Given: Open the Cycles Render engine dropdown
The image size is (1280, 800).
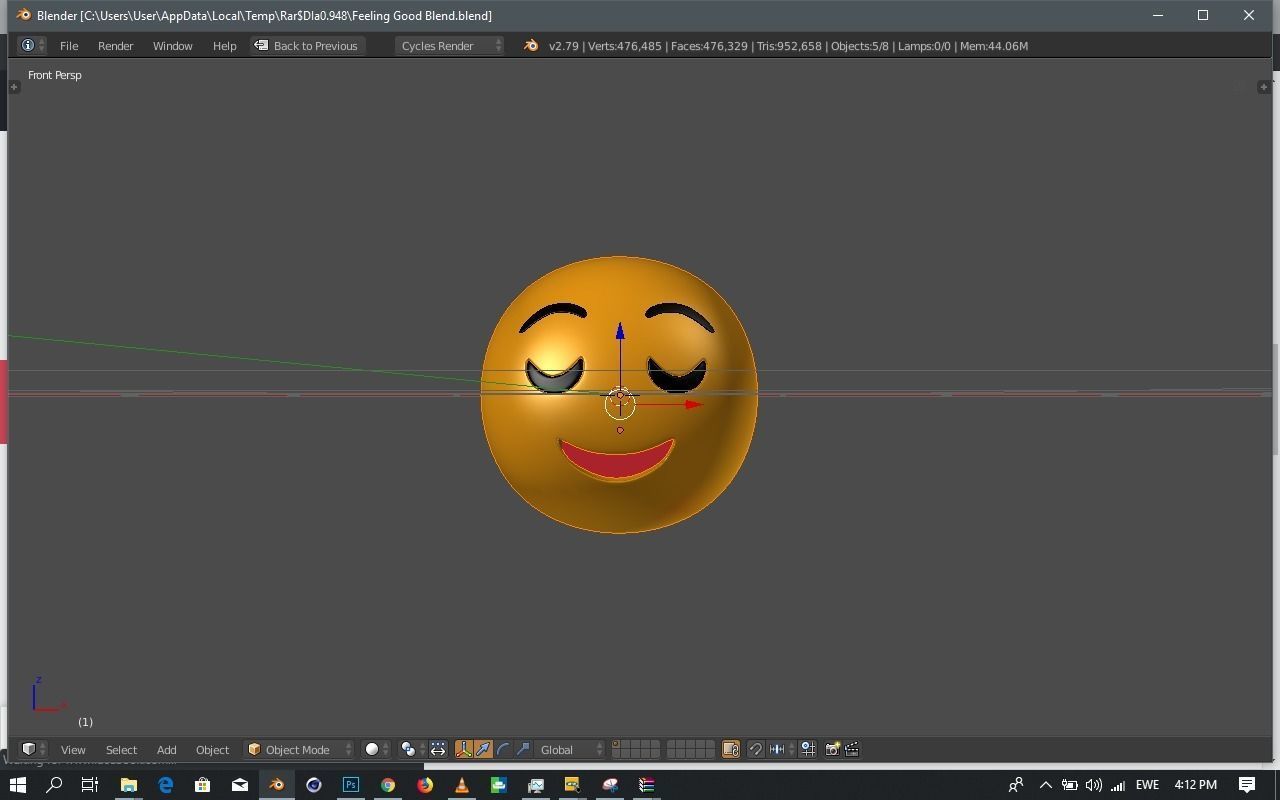Looking at the screenshot, I should click(450, 46).
